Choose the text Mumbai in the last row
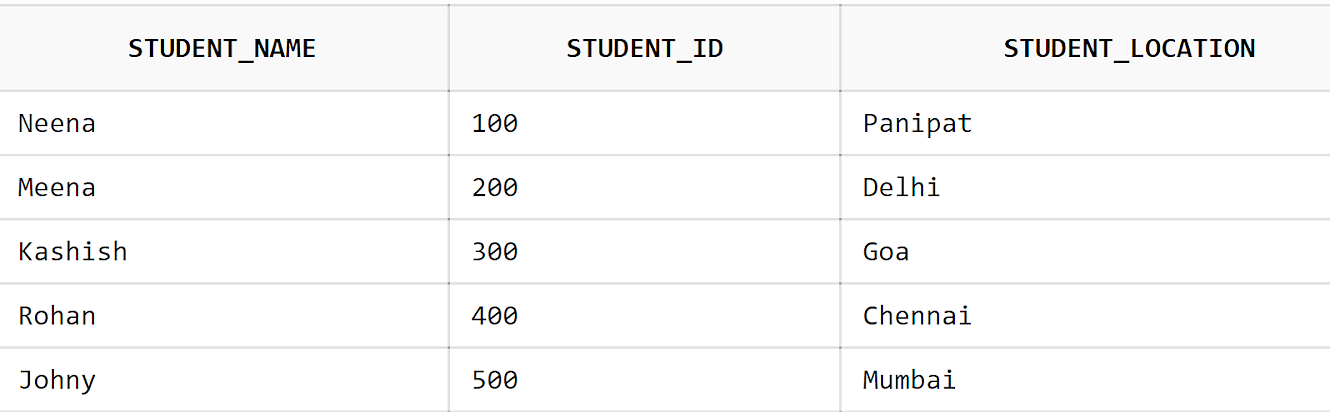This screenshot has height=412, width=1330. pyautogui.click(x=909, y=379)
